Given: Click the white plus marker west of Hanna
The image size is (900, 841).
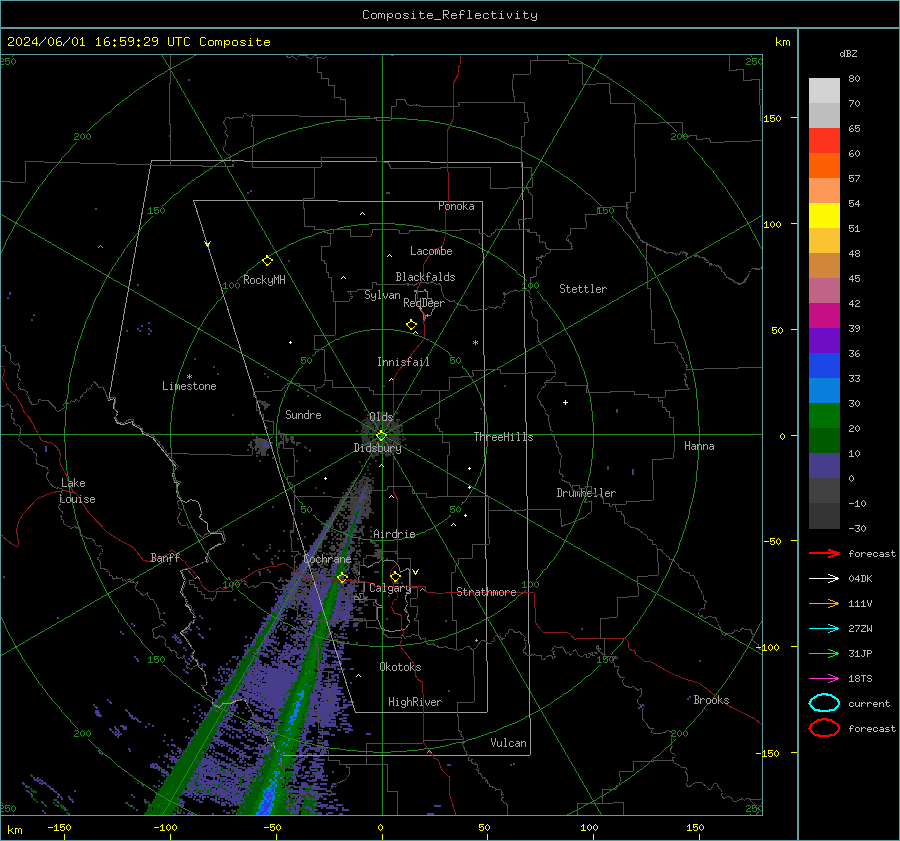Looking at the screenshot, I should [x=565, y=402].
